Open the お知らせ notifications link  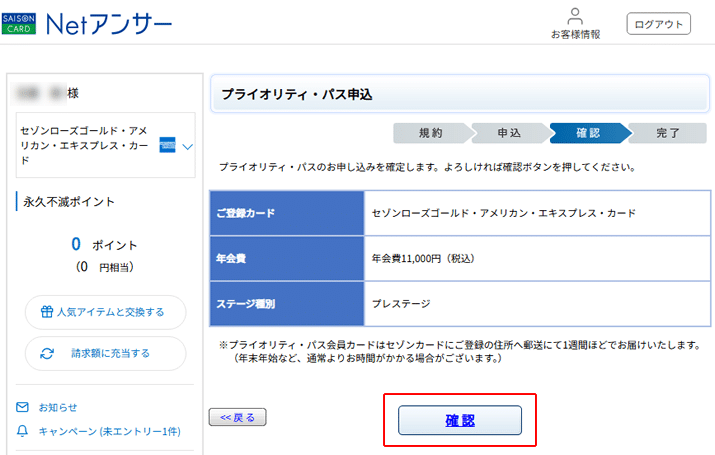coord(58,407)
